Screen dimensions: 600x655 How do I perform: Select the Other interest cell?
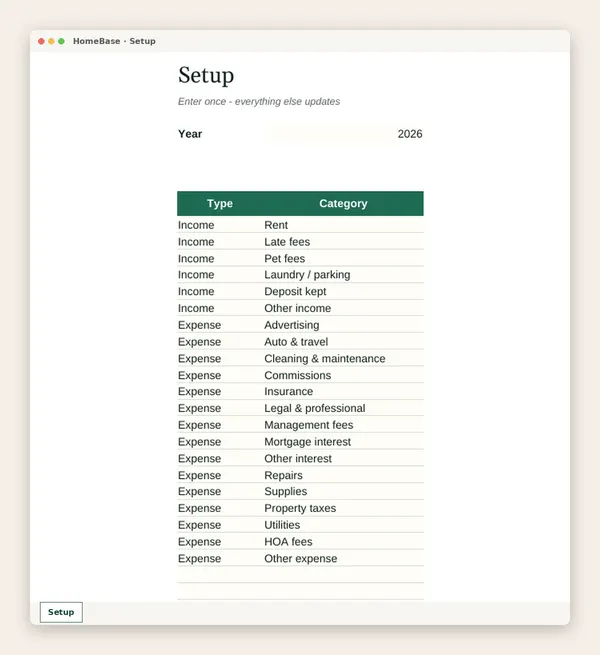click(343, 458)
